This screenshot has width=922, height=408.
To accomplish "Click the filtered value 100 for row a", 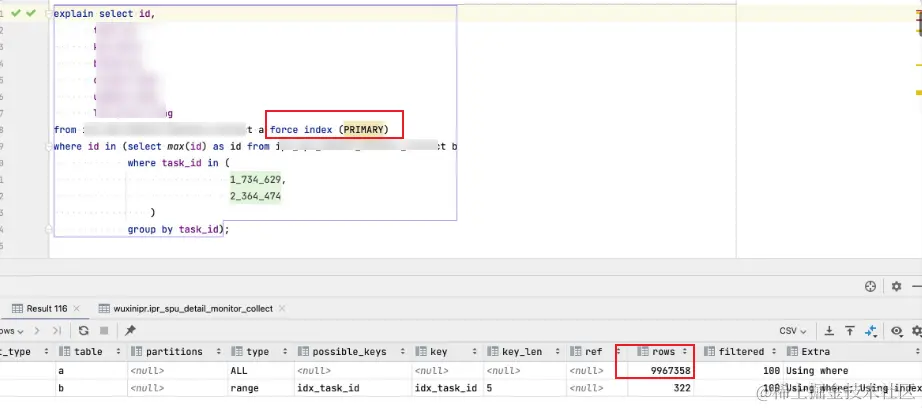I will [x=771, y=371].
